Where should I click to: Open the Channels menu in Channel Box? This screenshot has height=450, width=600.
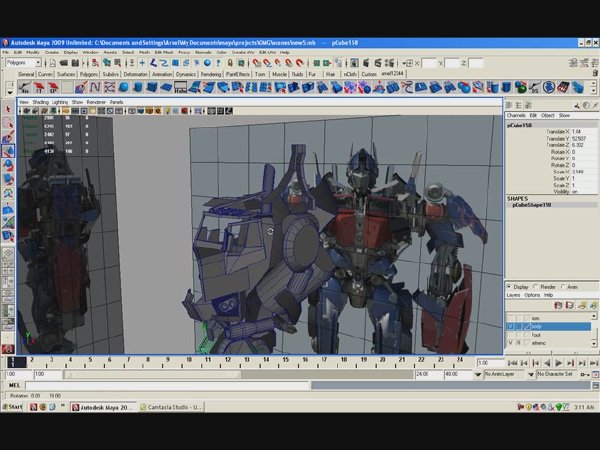(x=516, y=115)
